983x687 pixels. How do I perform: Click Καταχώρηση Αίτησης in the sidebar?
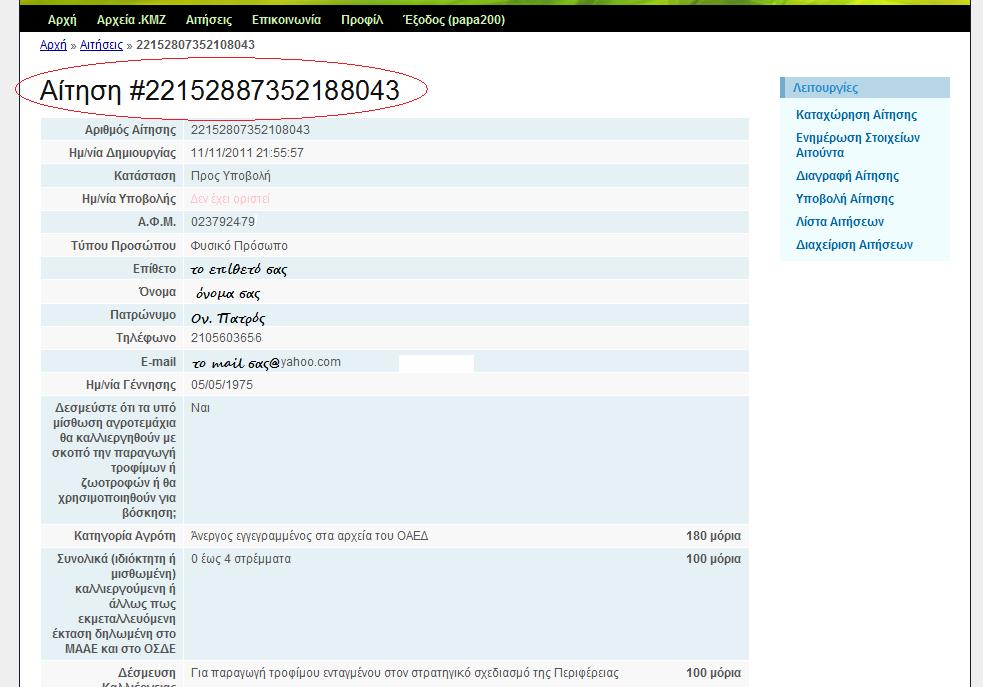(x=856, y=115)
